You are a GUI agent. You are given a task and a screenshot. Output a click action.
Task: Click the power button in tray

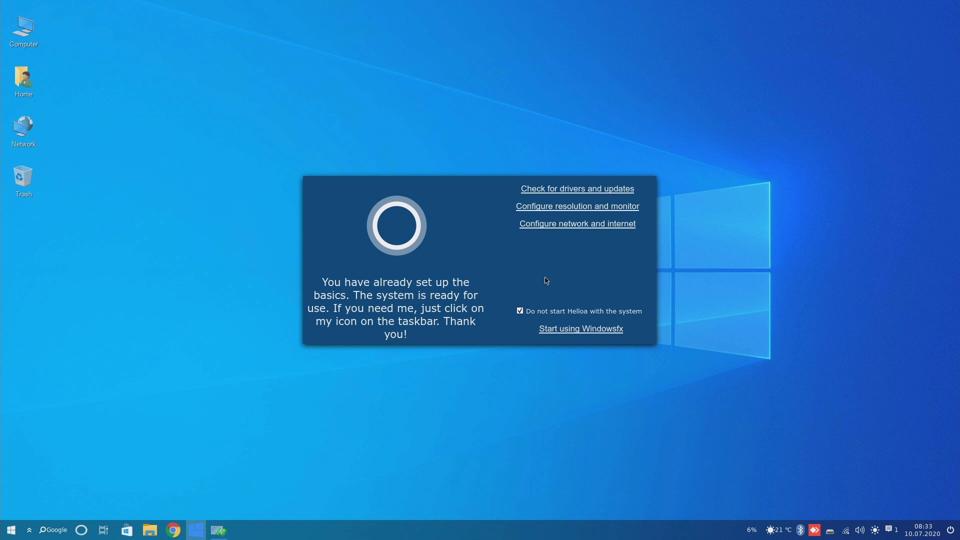950,530
